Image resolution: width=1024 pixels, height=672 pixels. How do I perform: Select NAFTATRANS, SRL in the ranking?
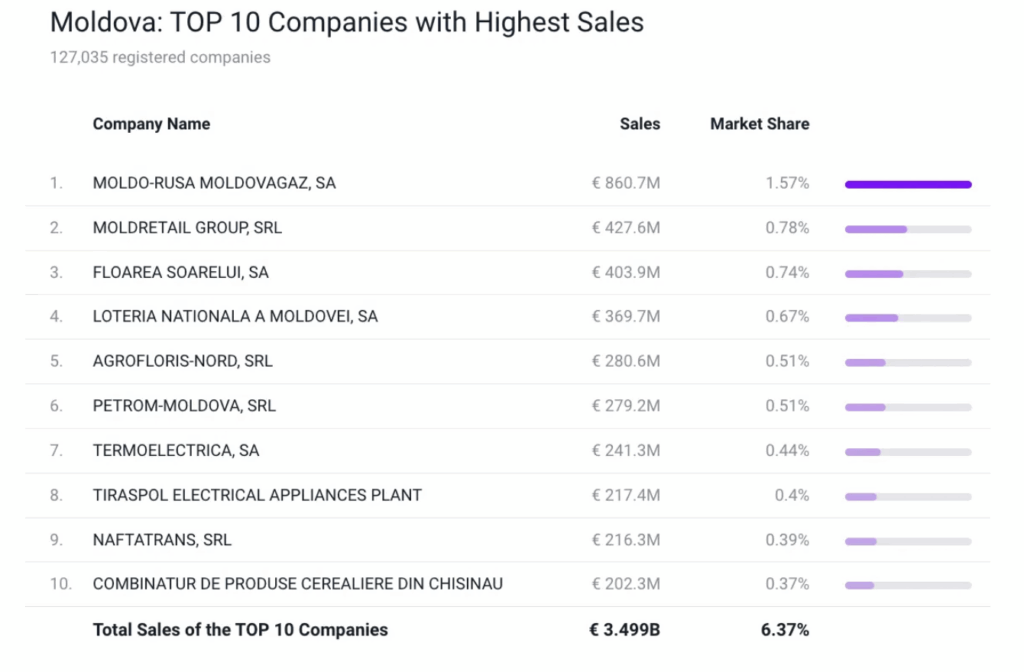pos(162,540)
